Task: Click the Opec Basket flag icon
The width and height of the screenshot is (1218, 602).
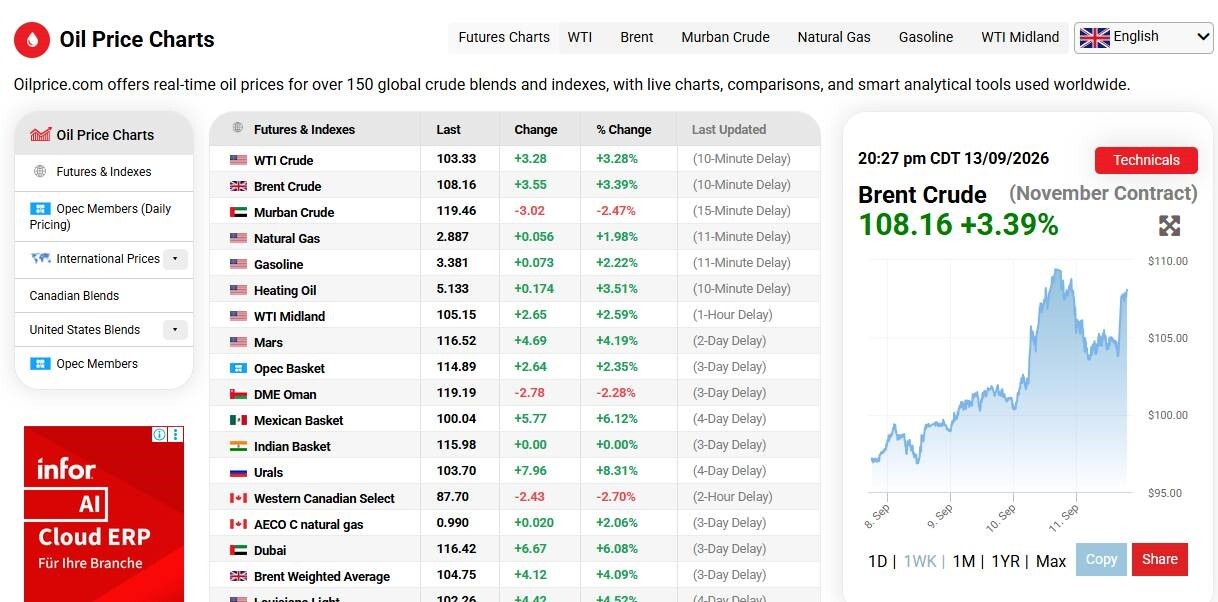Action: pyautogui.click(x=238, y=368)
